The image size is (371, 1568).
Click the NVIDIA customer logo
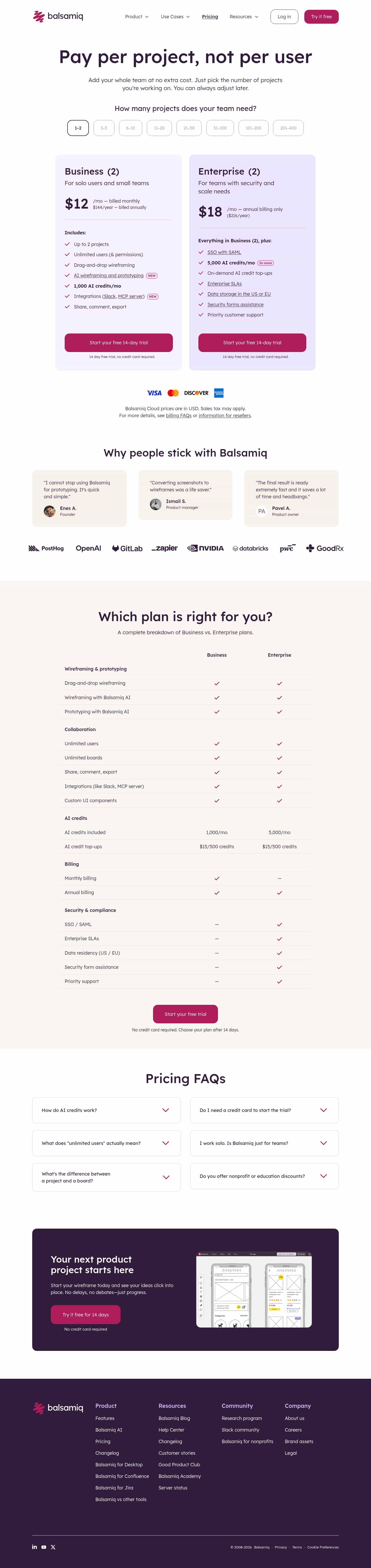205,549
